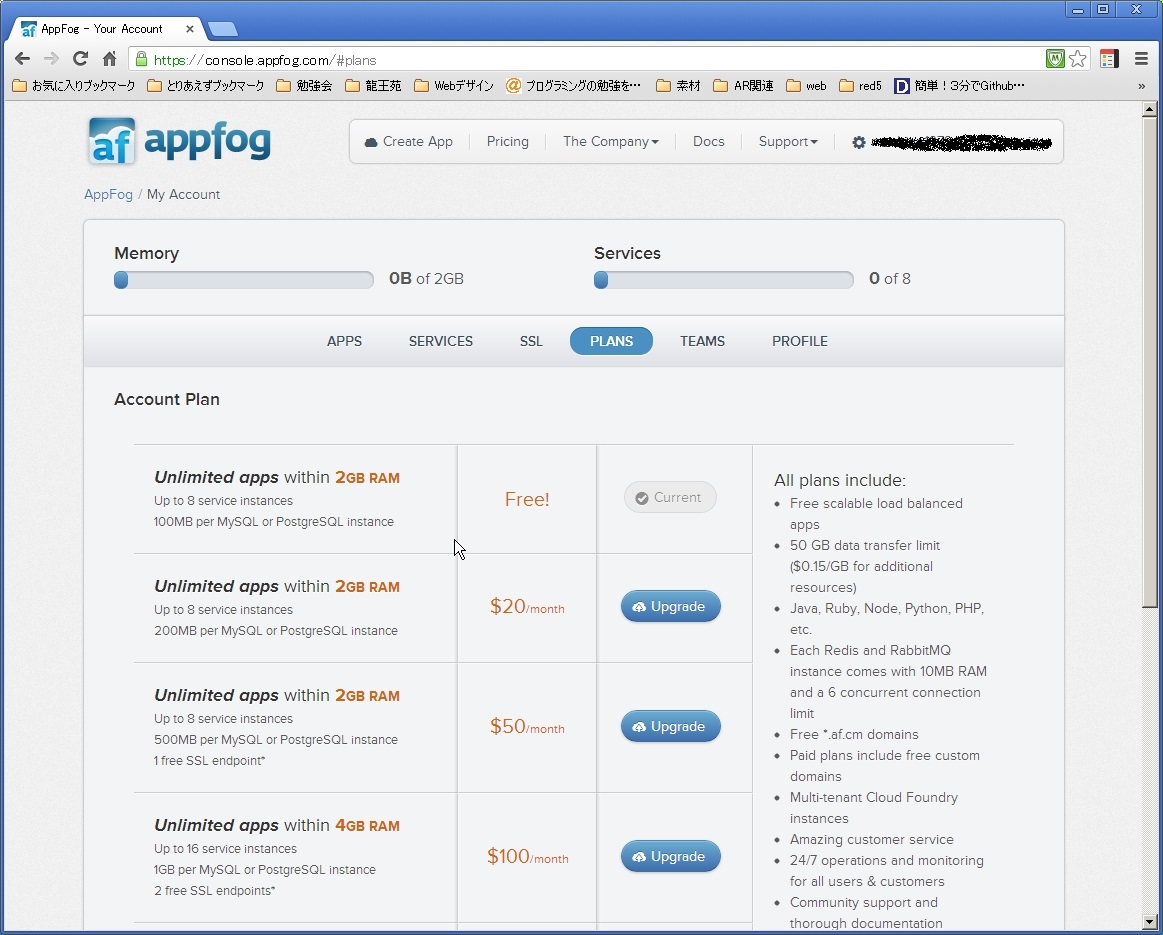Open the プログラミングの勉強を bookmark

click(x=573, y=86)
